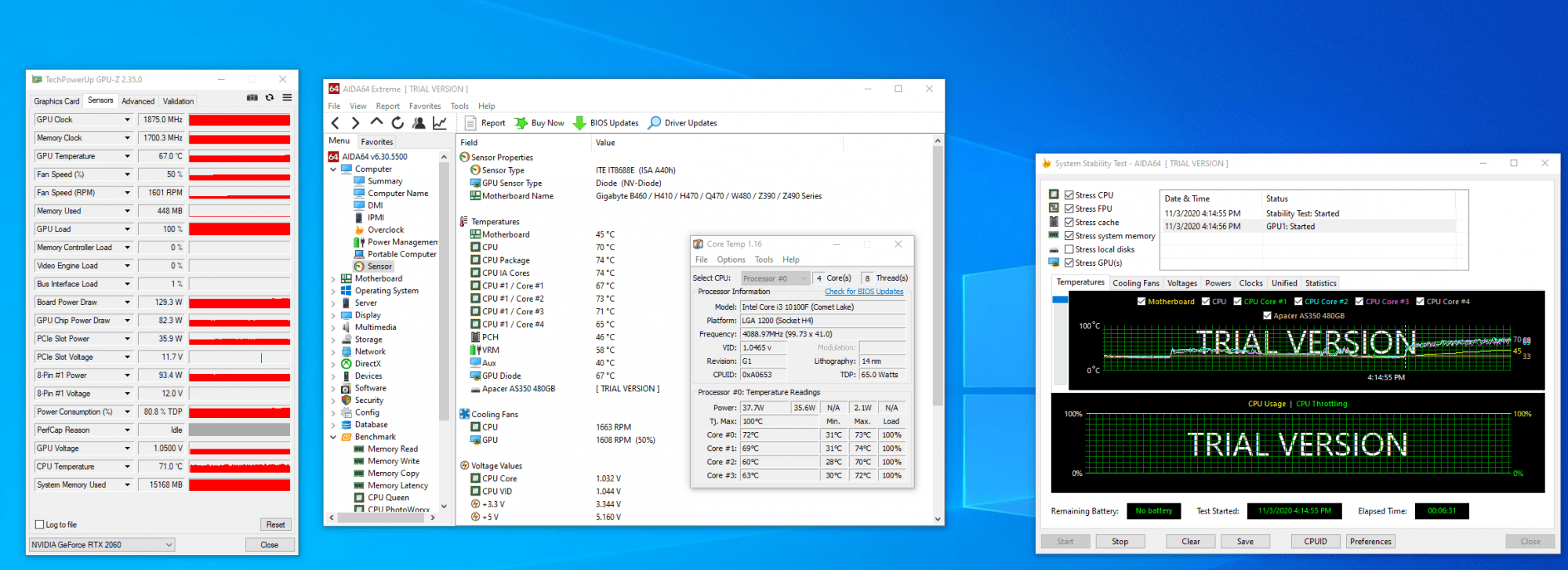Screen dimensions: 1568x570
Task: Click the Check for BIOS Updates link
Action: point(863,292)
